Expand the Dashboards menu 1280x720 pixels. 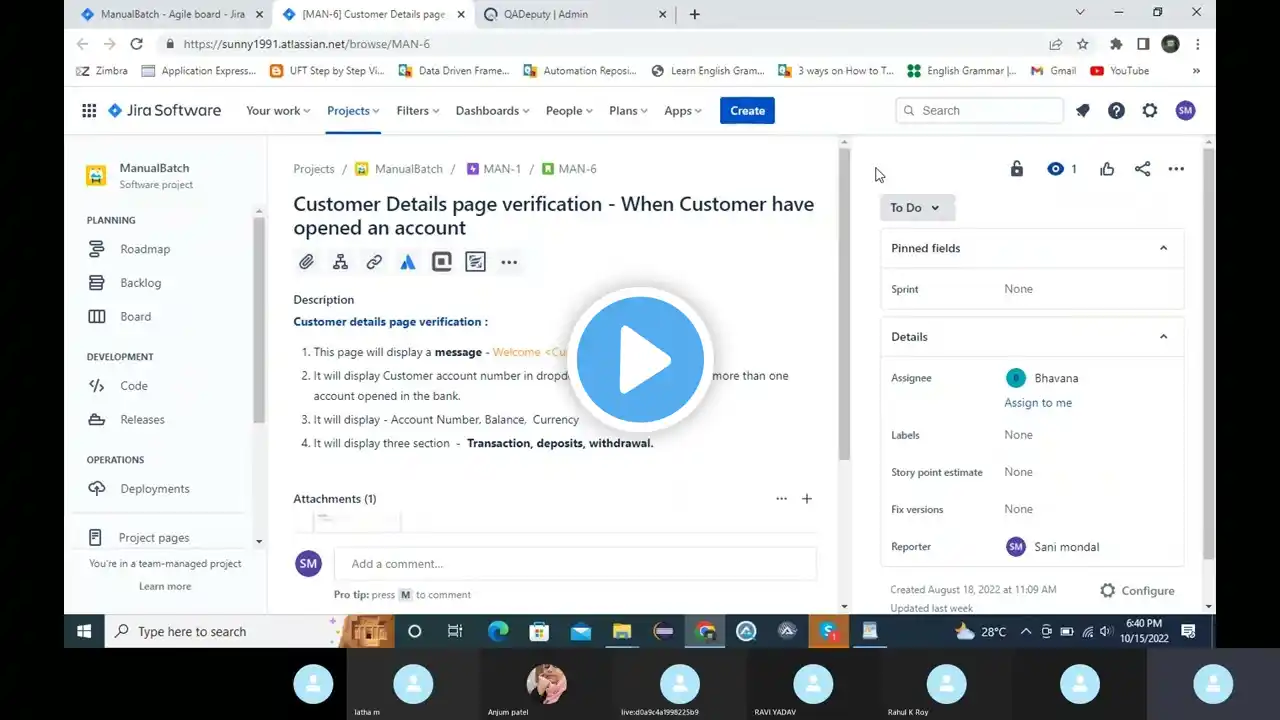[x=494, y=111]
